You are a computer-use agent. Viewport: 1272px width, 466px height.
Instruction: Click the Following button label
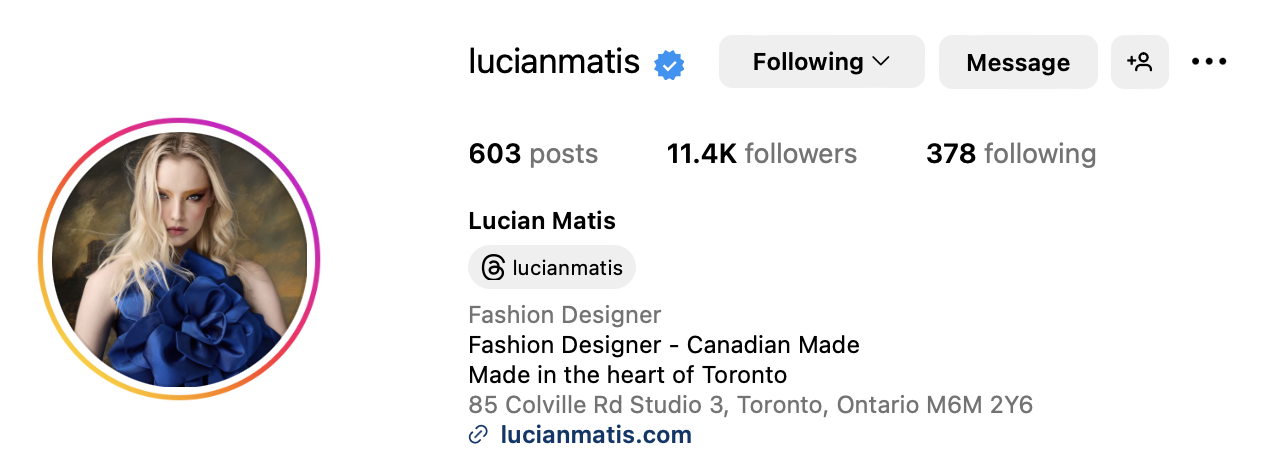click(808, 62)
